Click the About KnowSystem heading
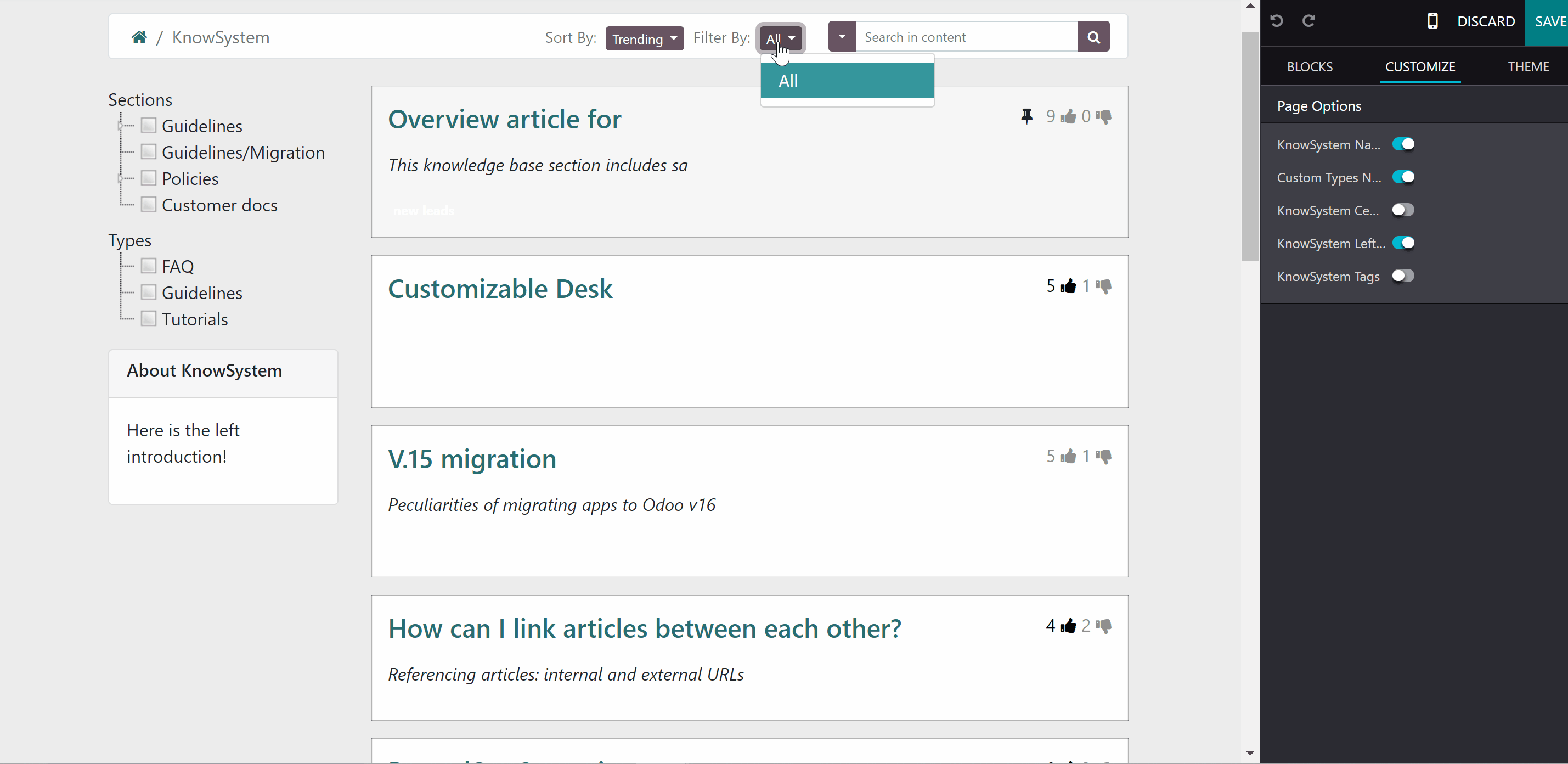The image size is (1568, 764). (x=205, y=370)
